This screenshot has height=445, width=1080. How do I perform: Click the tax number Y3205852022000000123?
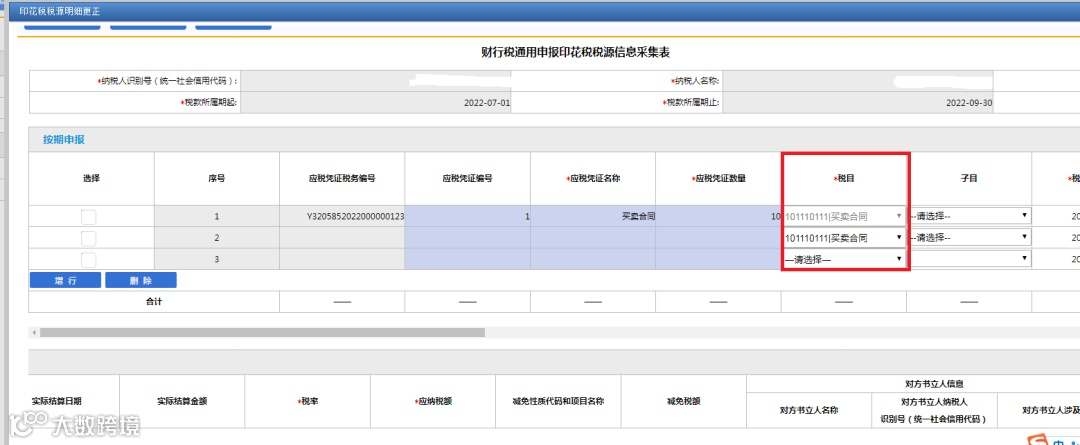point(355,216)
